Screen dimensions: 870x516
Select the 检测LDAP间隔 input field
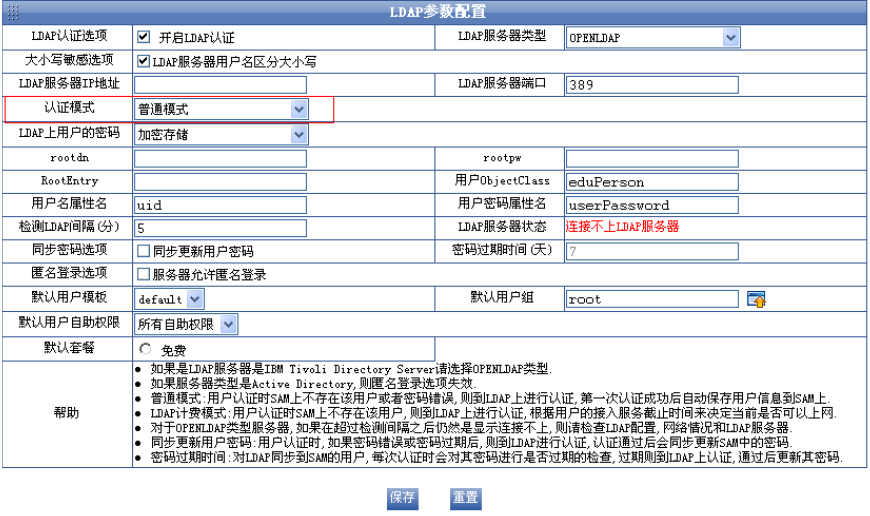tap(221, 228)
